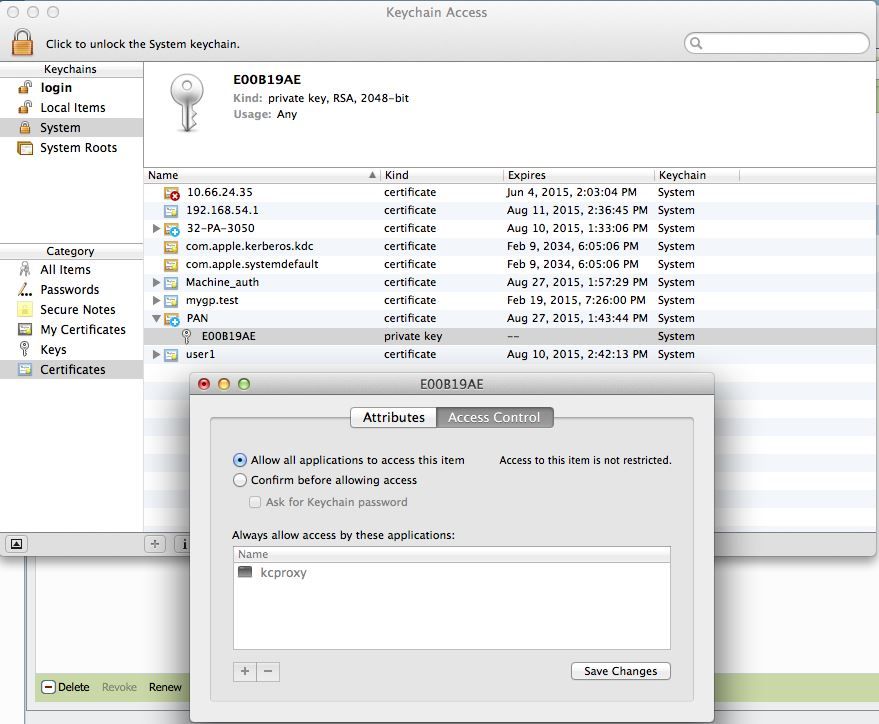Expand the mygp.test certificate
879x724 pixels.
(156, 300)
